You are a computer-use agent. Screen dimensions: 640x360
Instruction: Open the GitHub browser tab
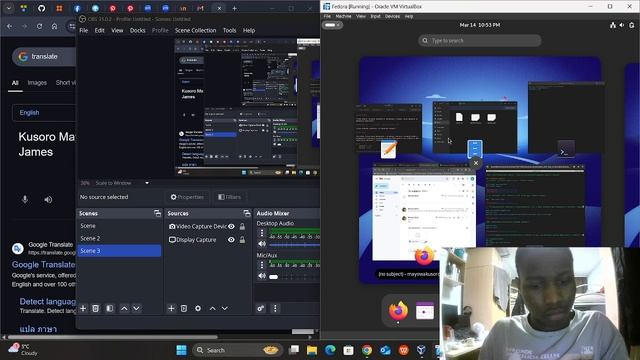42,8
